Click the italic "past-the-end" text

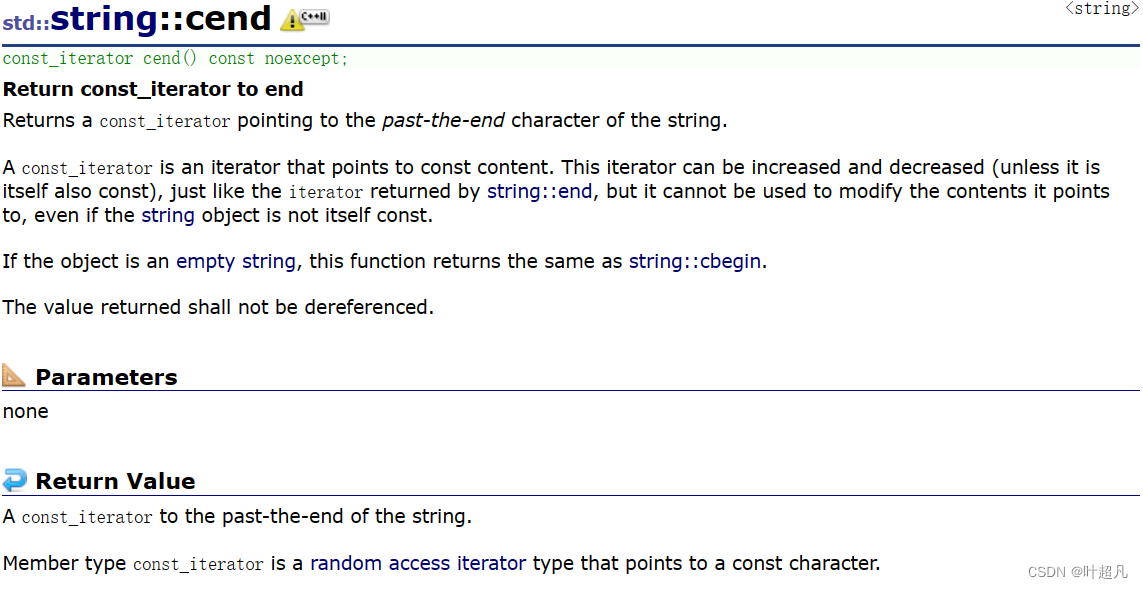point(443,121)
